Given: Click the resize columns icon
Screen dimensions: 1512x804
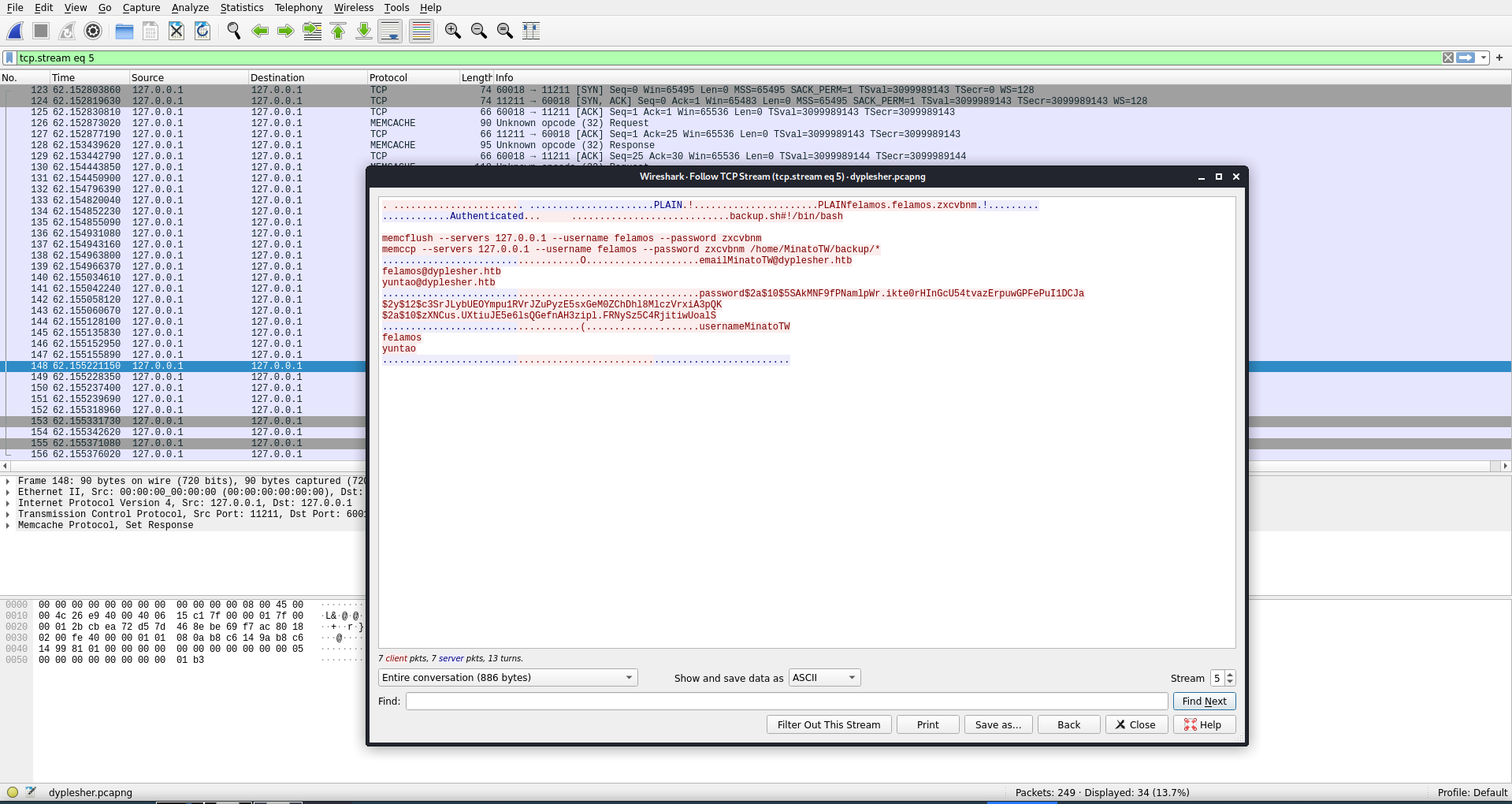Looking at the screenshot, I should (x=531, y=31).
